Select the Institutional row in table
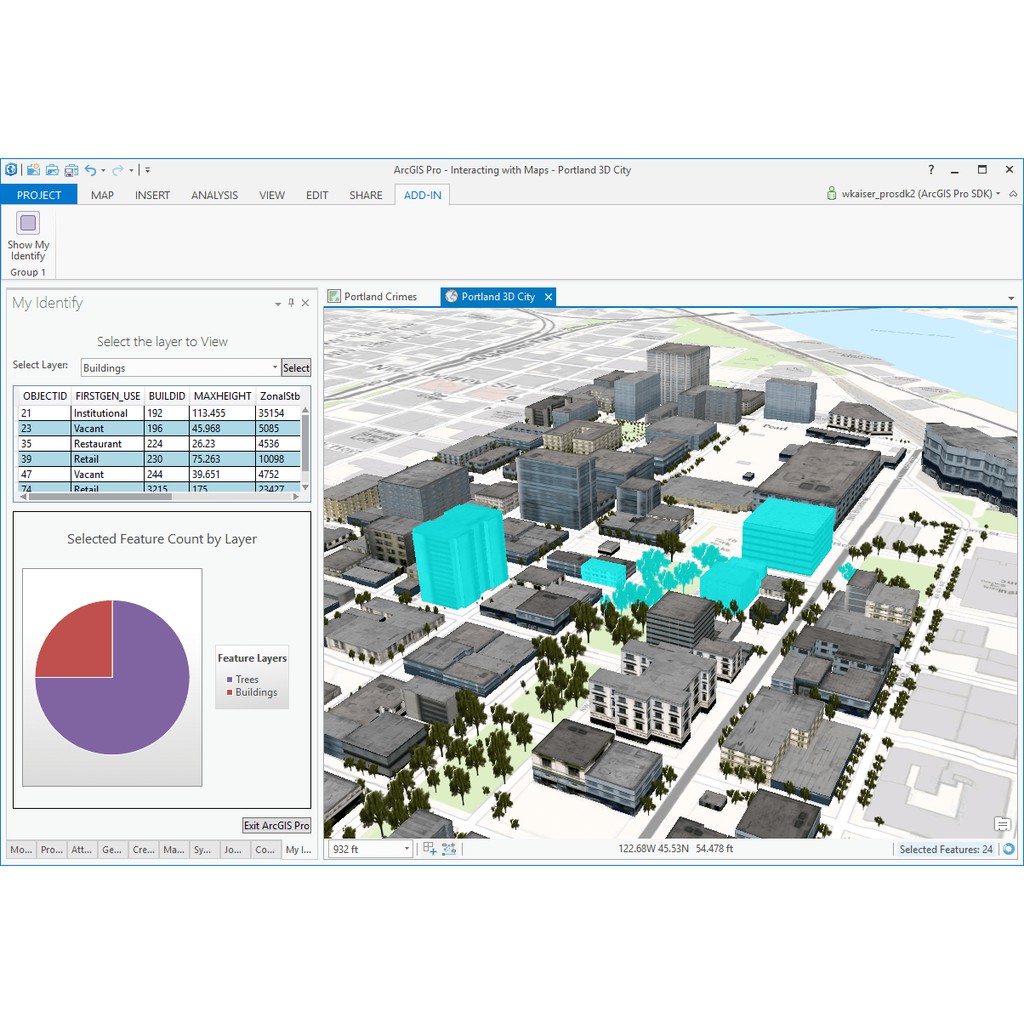This screenshot has width=1024, height=1024. point(159,413)
